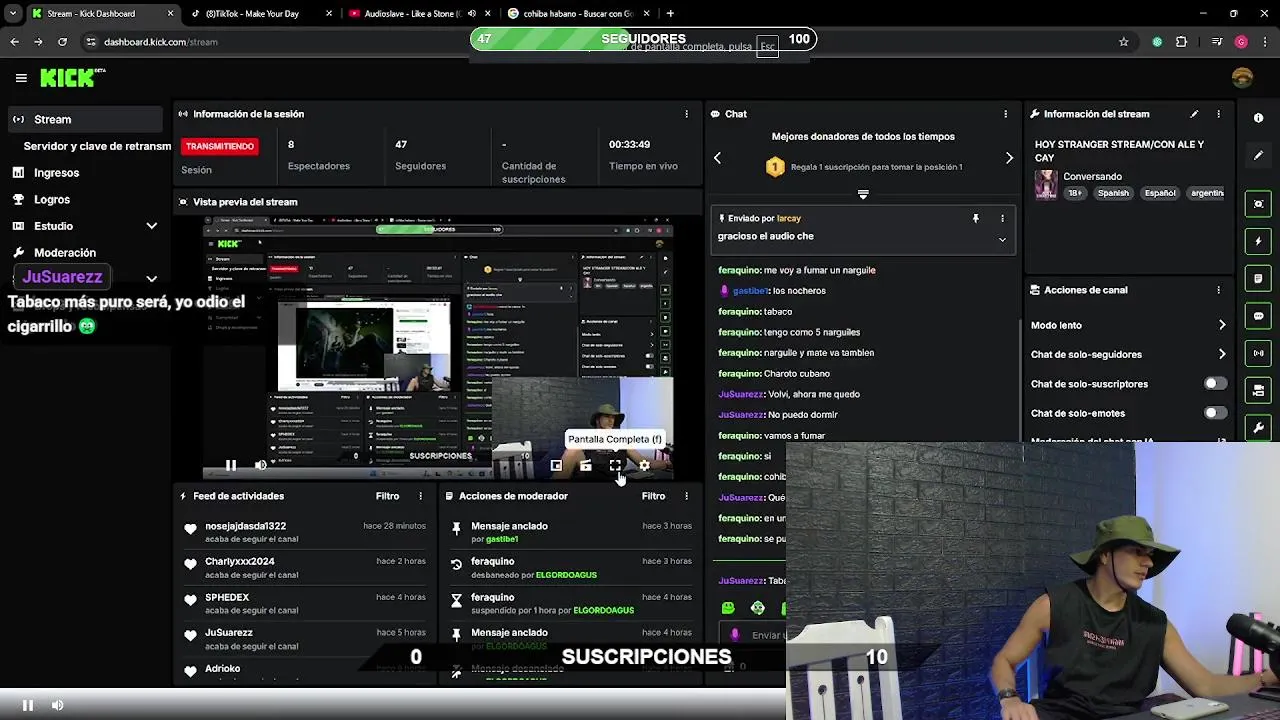
Task: Expand the pinned message chevron
Action: point(1002,239)
